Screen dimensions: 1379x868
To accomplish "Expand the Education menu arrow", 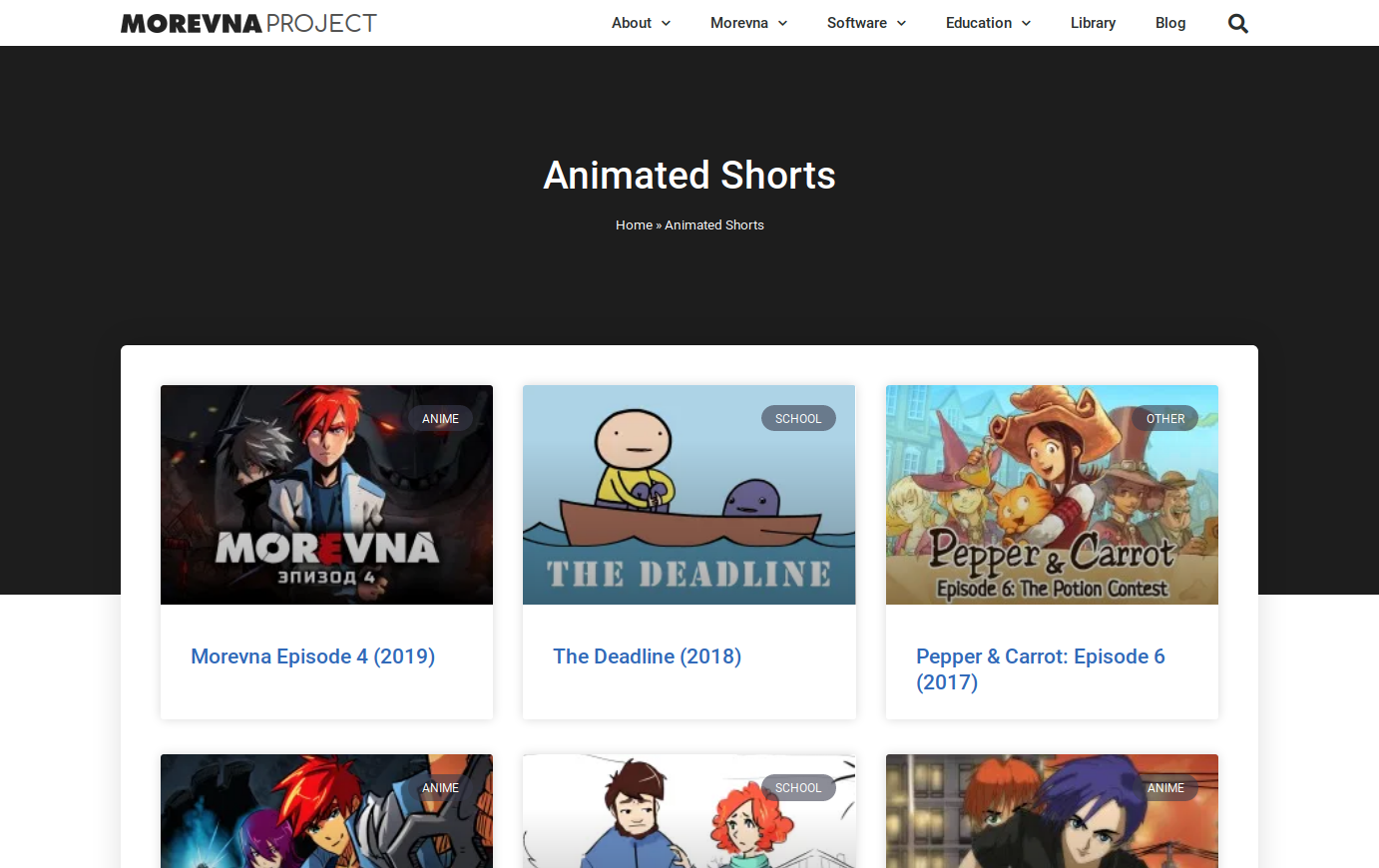I will click(1026, 24).
